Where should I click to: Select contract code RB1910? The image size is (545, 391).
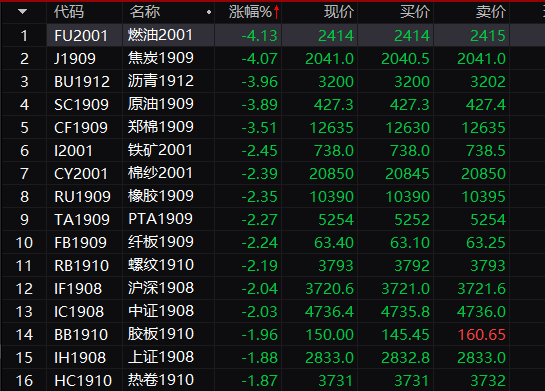[82, 266]
